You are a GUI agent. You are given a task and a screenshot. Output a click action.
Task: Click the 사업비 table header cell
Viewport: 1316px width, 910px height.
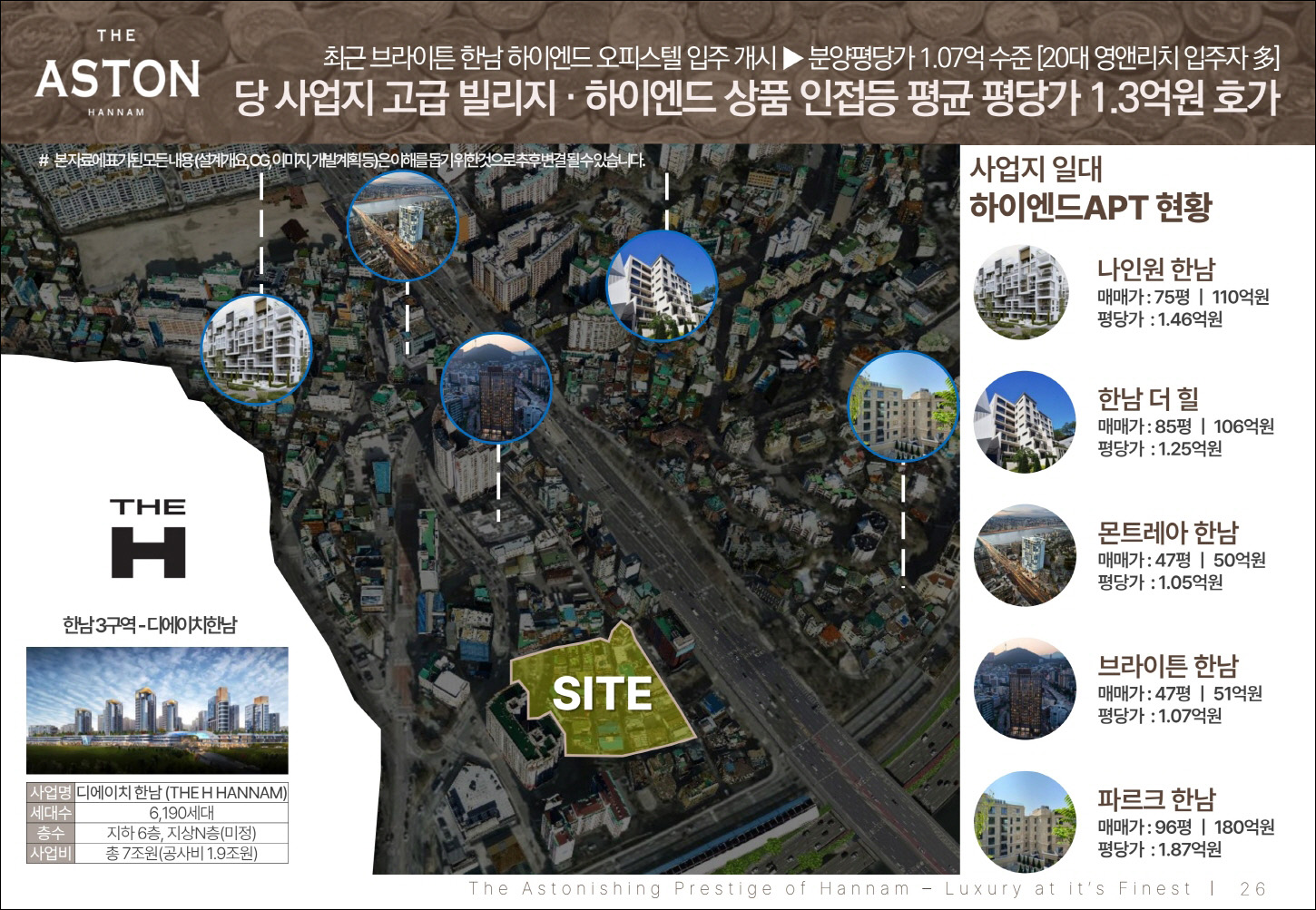(x=50, y=853)
